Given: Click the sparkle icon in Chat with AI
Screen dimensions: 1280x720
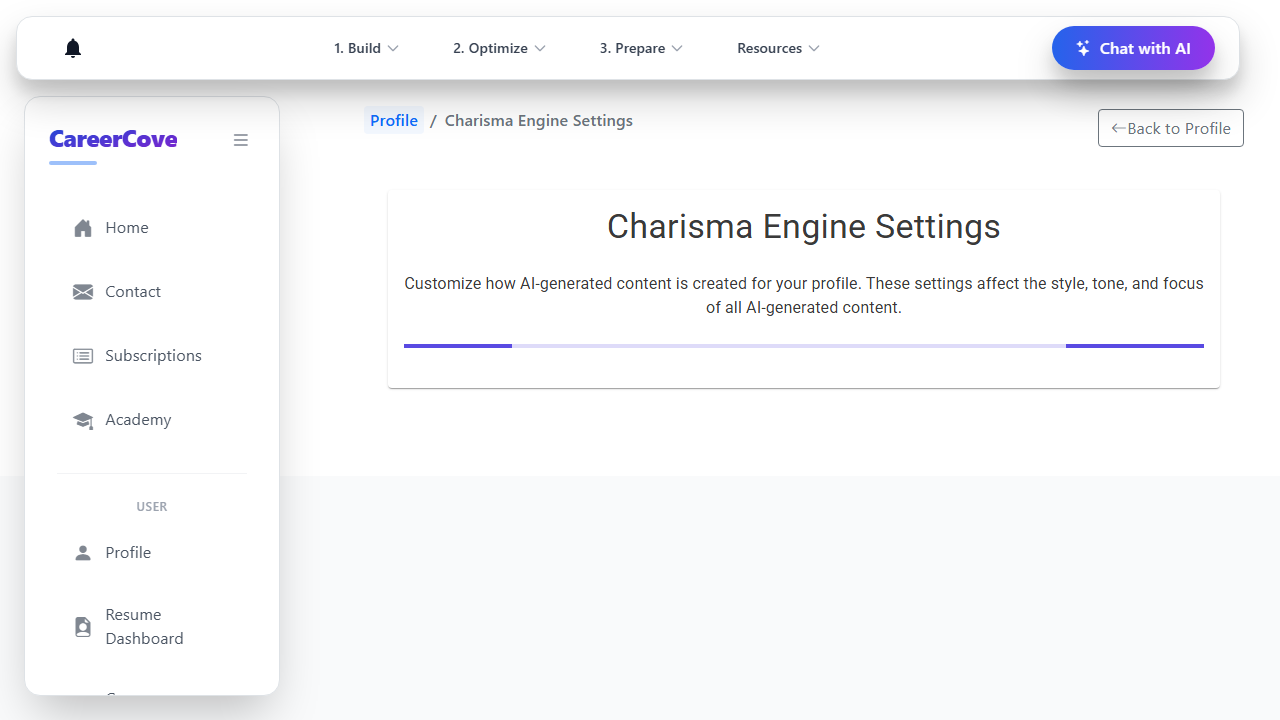Looking at the screenshot, I should tap(1083, 48).
